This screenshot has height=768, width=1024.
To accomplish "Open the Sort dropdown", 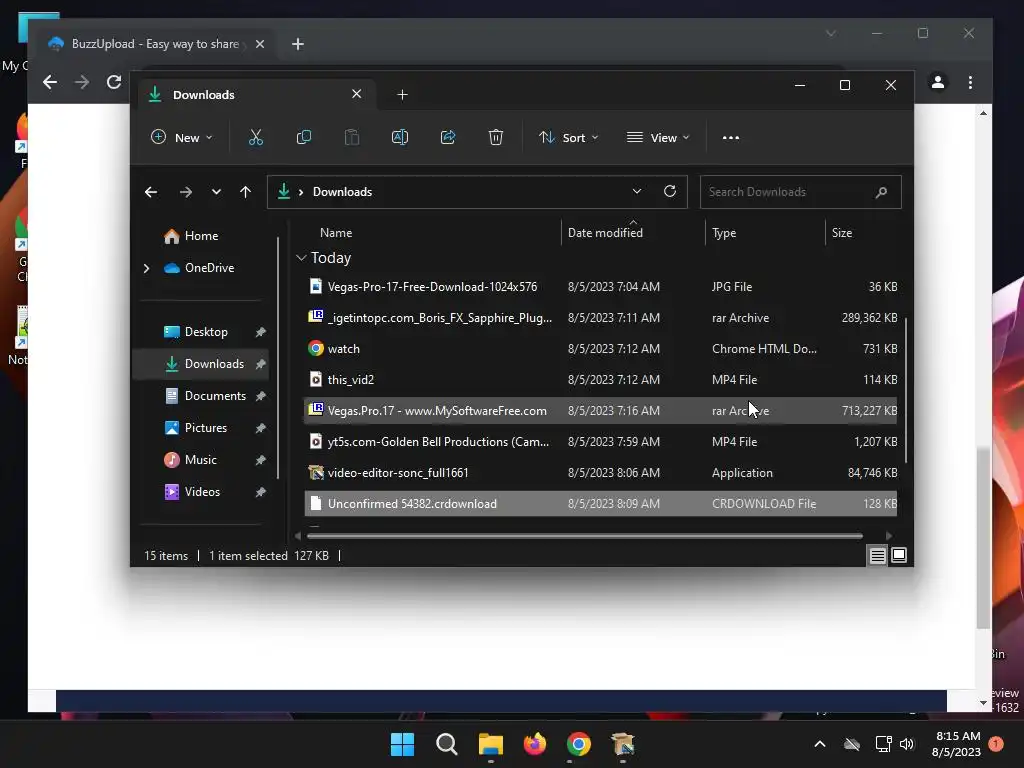I will pos(568,138).
